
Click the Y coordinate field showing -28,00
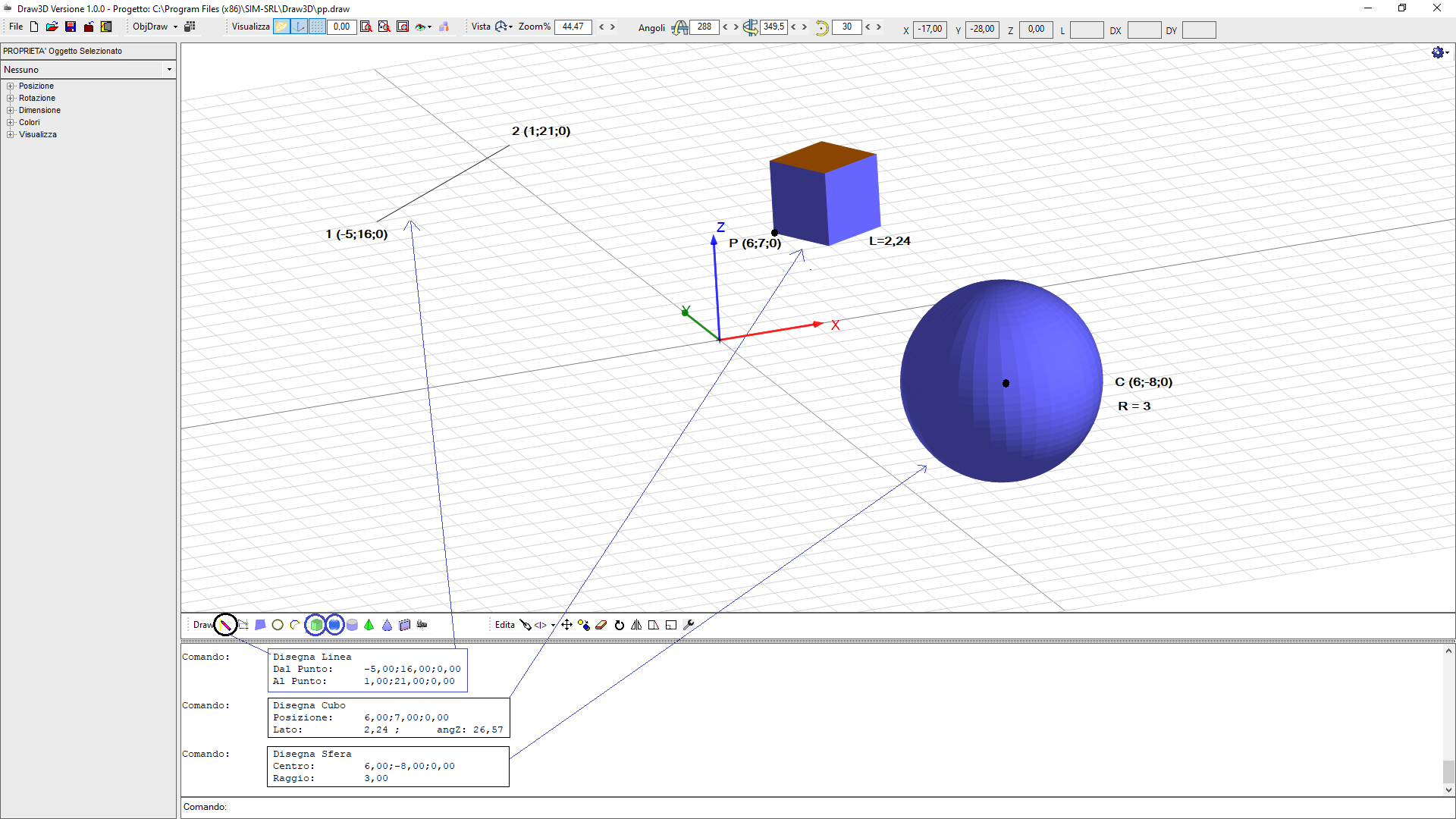click(982, 30)
